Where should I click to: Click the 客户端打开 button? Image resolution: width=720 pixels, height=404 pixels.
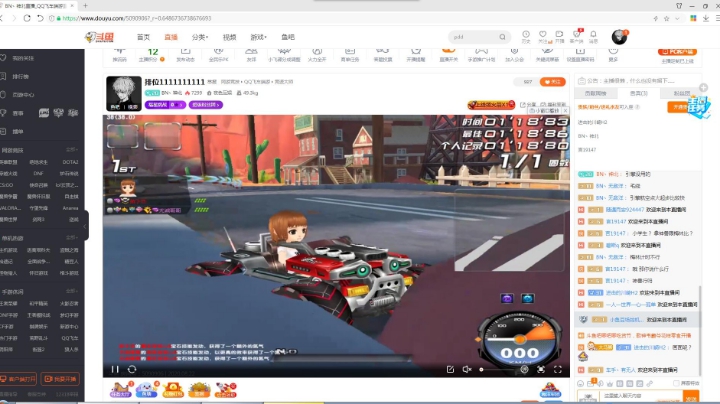pos(18,379)
